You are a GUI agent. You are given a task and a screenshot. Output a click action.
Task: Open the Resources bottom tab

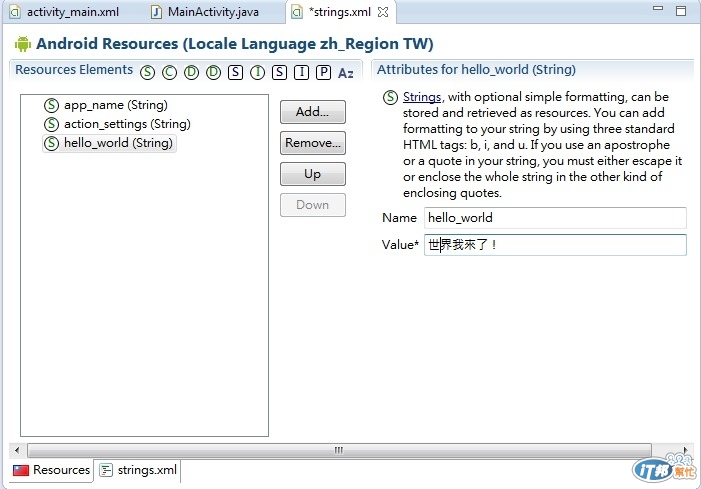tap(51, 470)
